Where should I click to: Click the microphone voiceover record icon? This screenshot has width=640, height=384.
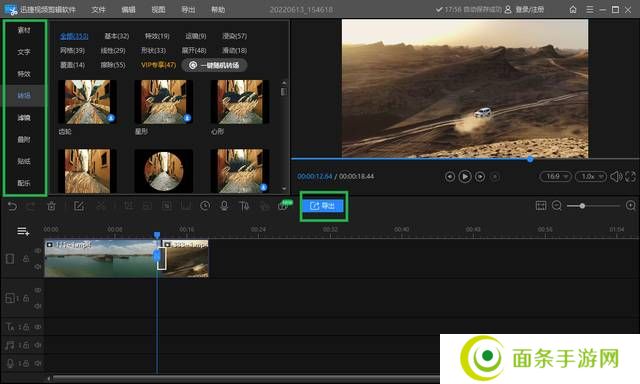click(224, 206)
